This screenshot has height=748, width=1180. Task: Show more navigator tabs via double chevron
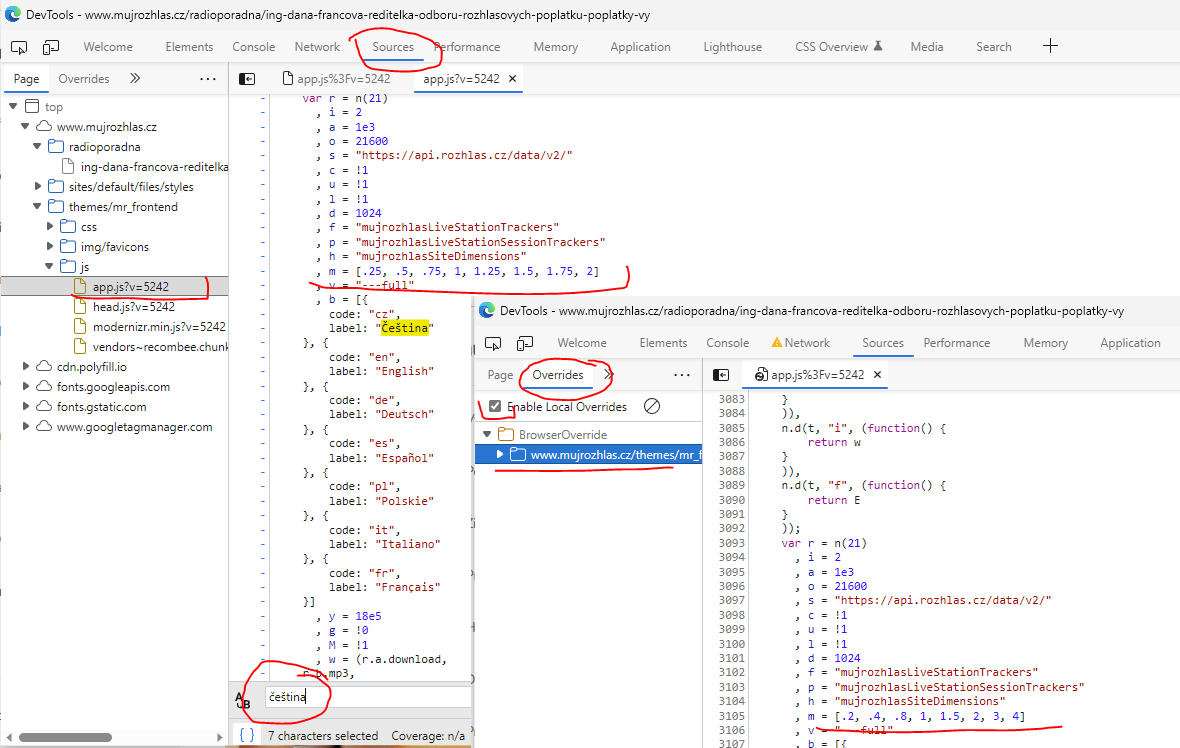[x=135, y=79]
